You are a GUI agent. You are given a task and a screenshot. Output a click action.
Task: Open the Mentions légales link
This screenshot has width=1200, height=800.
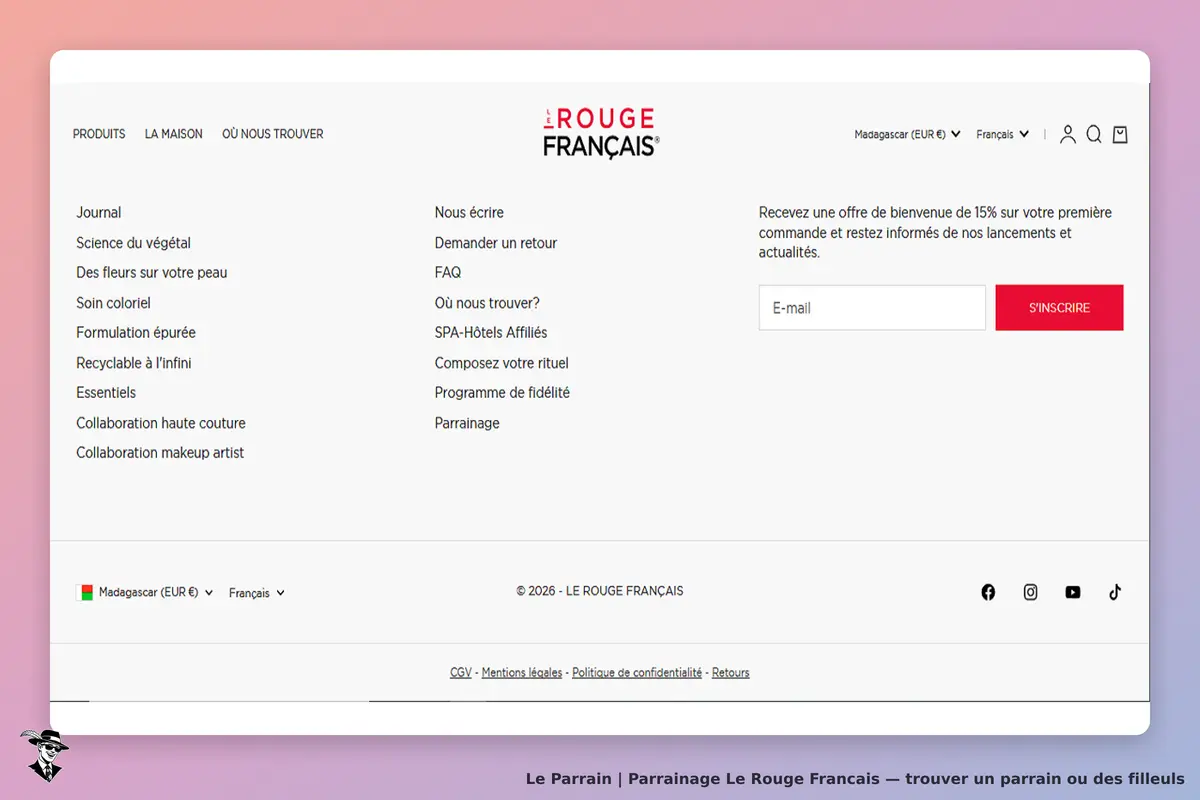tap(522, 673)
